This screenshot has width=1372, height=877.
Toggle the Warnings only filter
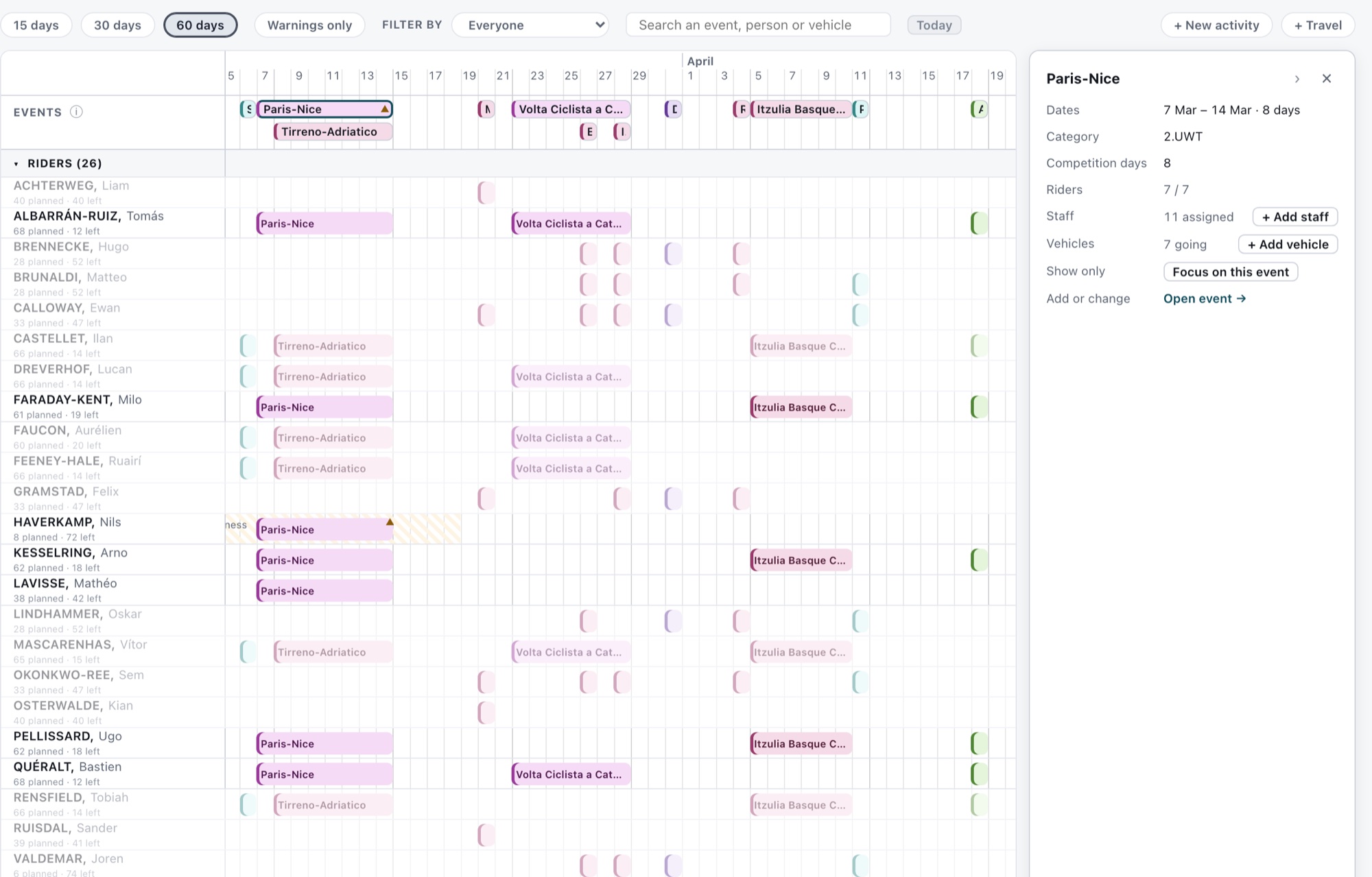tap(309, 25)
